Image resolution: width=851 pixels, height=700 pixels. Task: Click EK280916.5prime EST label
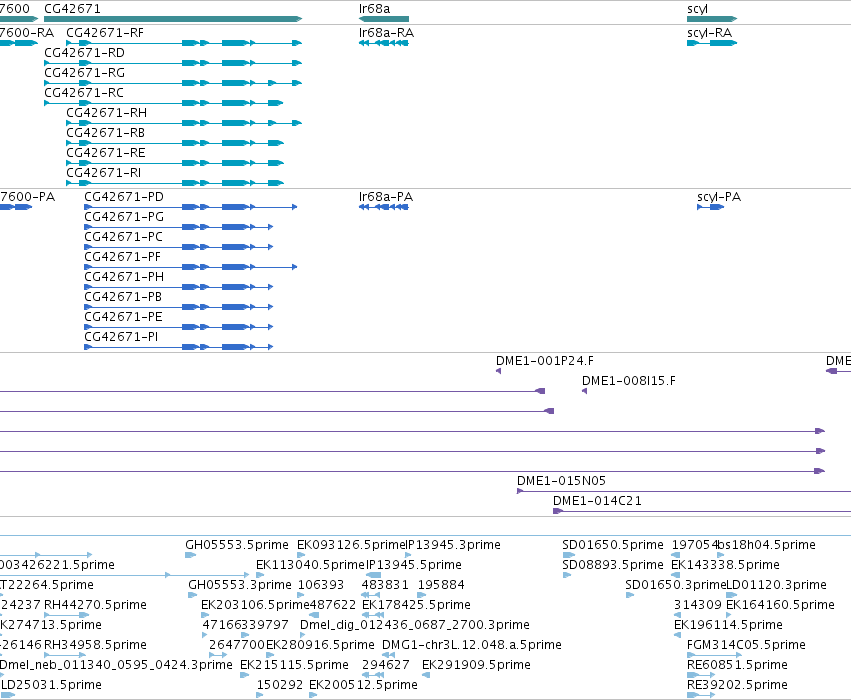pyautogui.click(x=320, y=645)
